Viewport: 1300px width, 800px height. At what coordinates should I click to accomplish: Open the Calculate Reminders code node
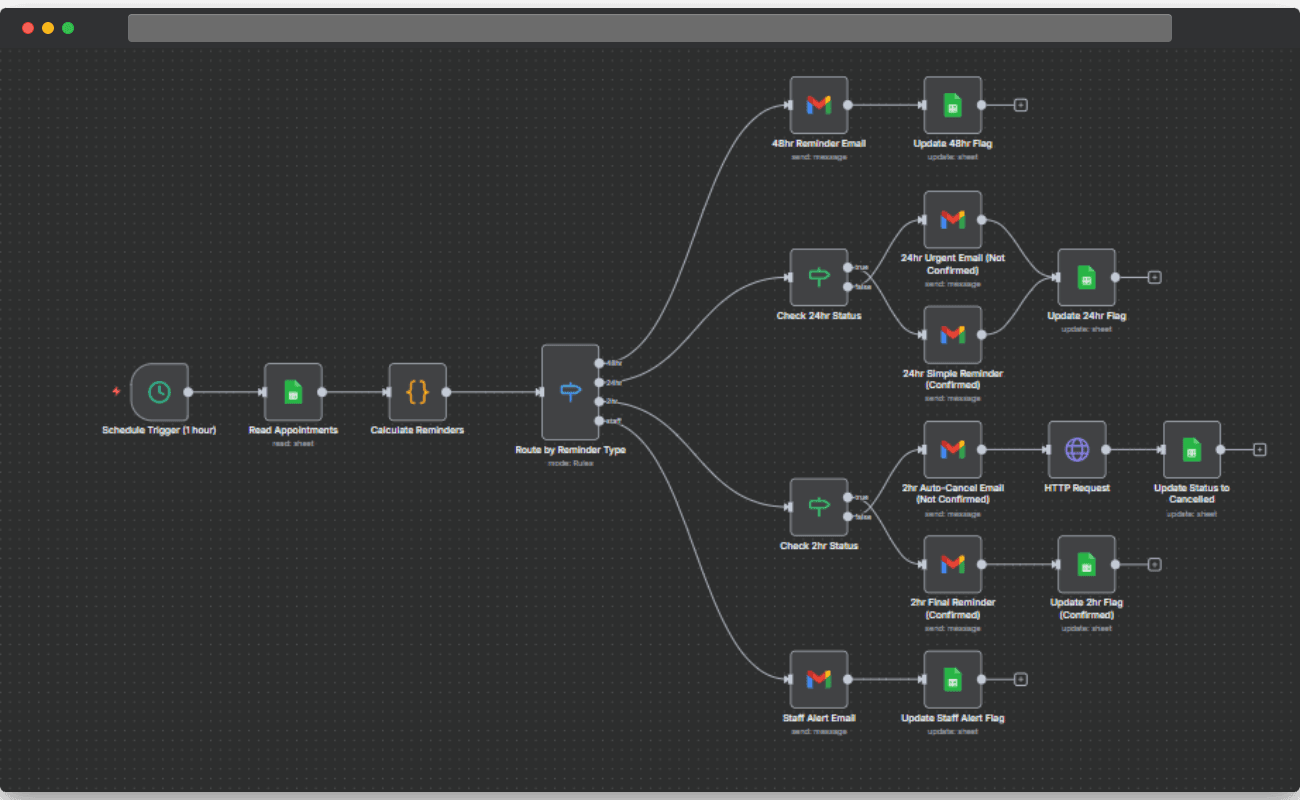(x=418, y=392)
